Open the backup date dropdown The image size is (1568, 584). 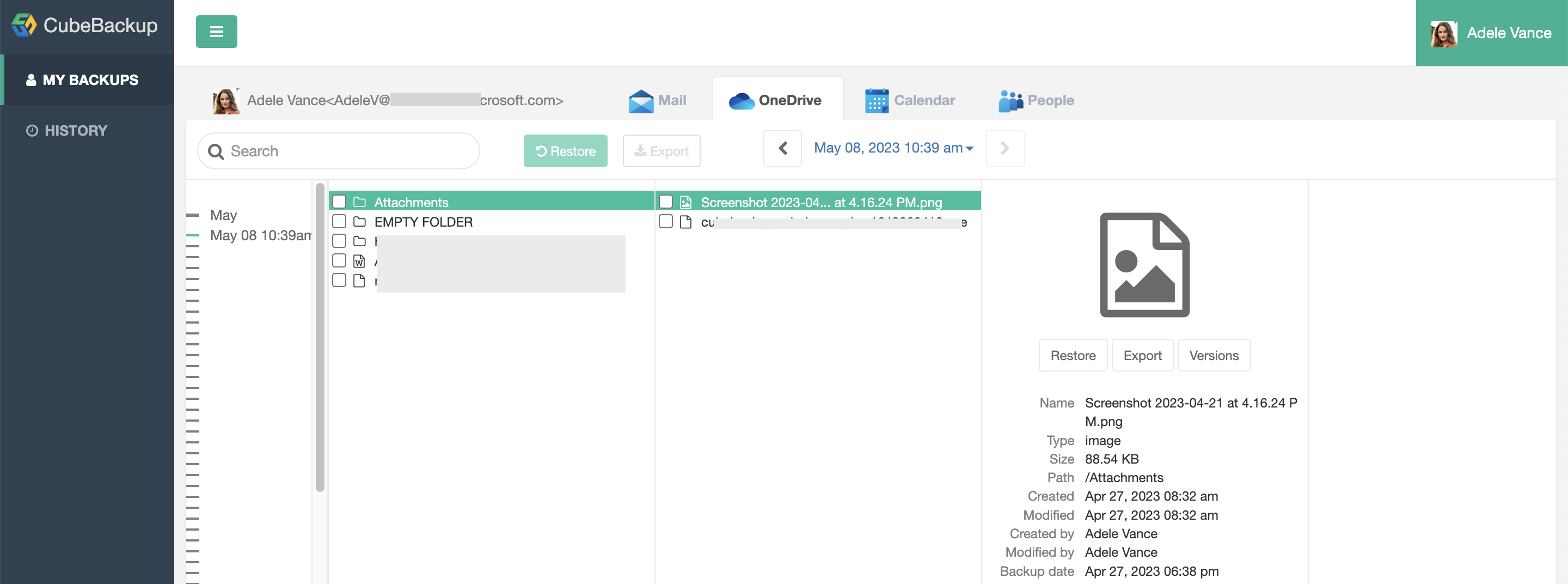(x=893, y=148)
